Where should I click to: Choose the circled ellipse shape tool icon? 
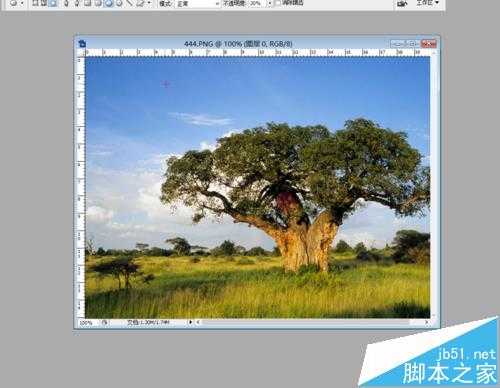tap(109, 3)
